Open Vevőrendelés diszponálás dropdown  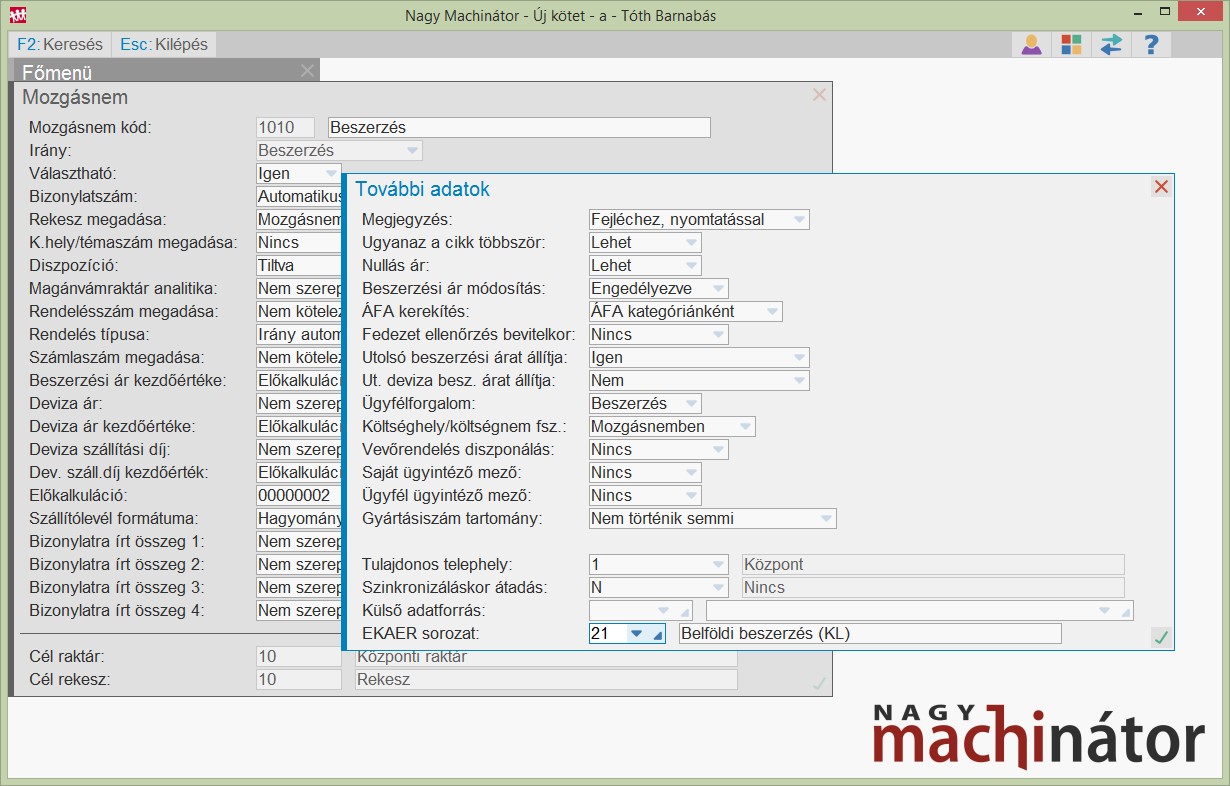point(718,450)
